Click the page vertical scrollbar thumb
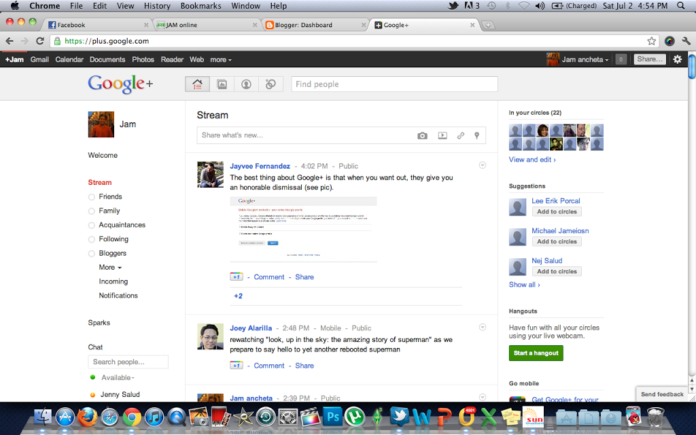696x435 pixels. [692, 67]
